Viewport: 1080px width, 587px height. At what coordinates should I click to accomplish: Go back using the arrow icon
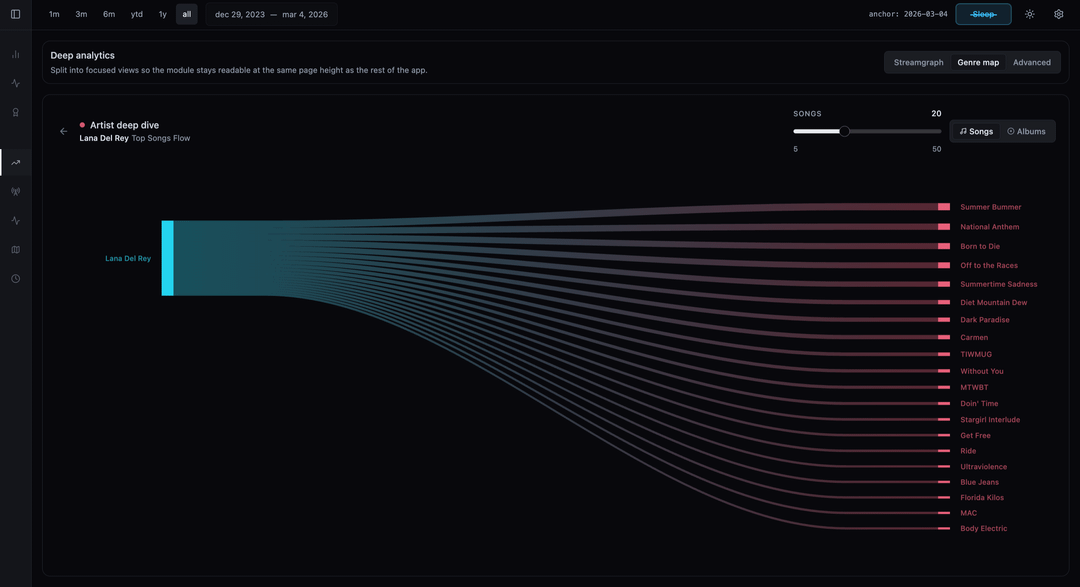click(x=64, y=131)
